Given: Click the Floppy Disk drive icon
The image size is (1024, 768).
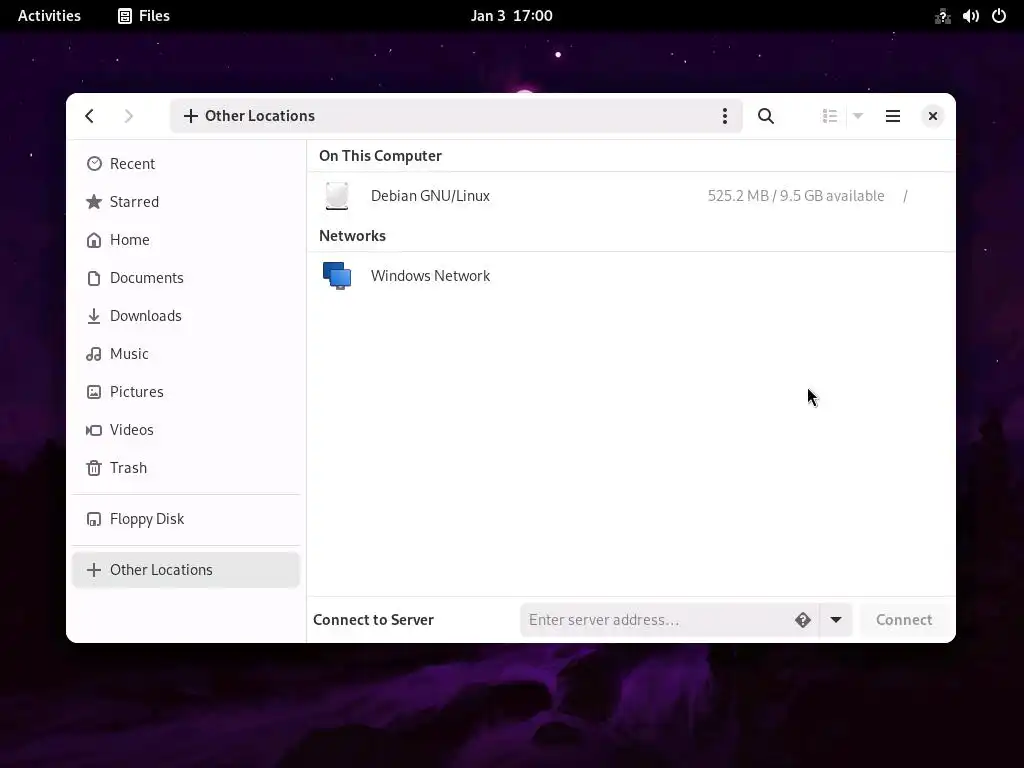Looking at the screenshot, I should [x=94, y=519].
